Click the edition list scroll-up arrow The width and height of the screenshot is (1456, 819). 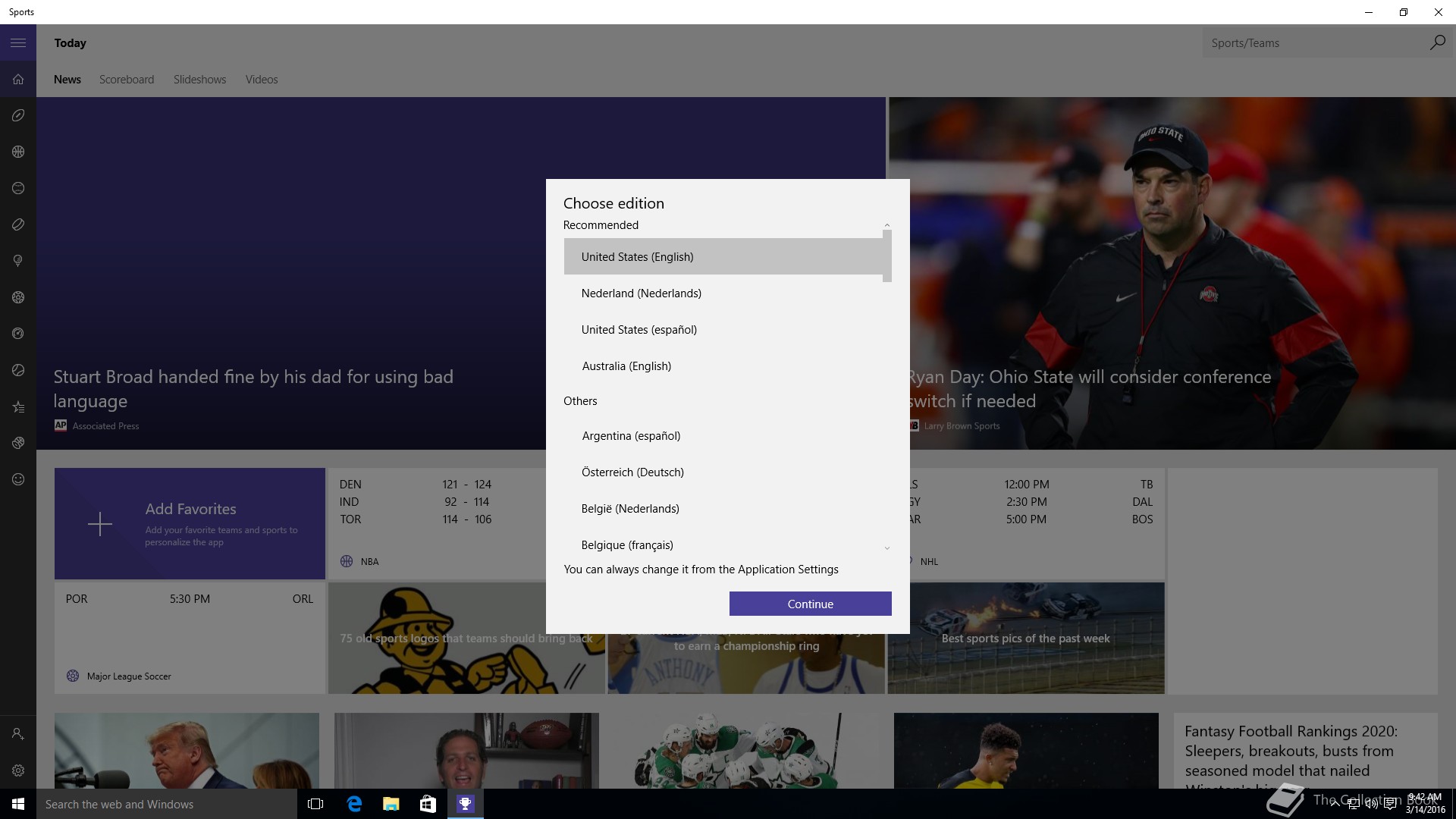coord(886,225)
